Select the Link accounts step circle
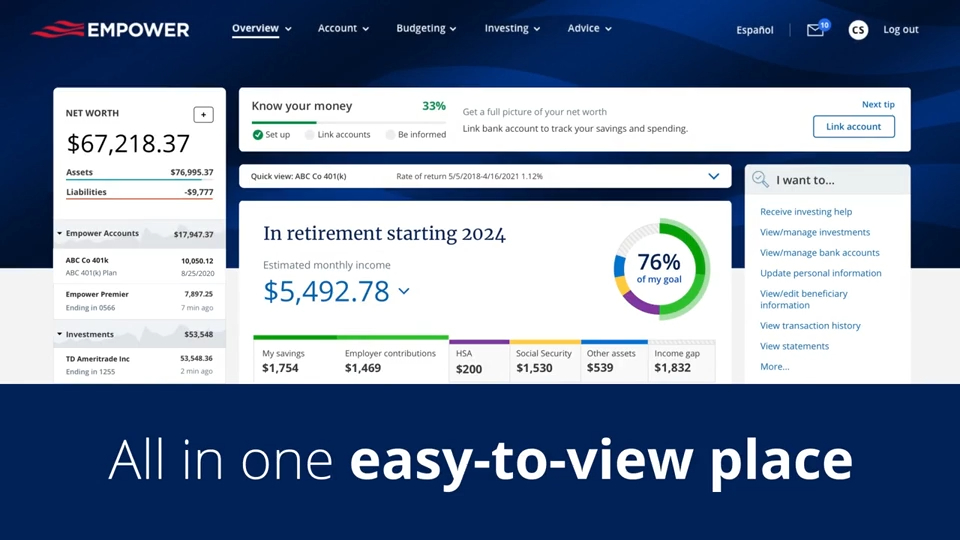Image resolution: width=960 pixels, height=540 pixels. (x=310, y=134)
